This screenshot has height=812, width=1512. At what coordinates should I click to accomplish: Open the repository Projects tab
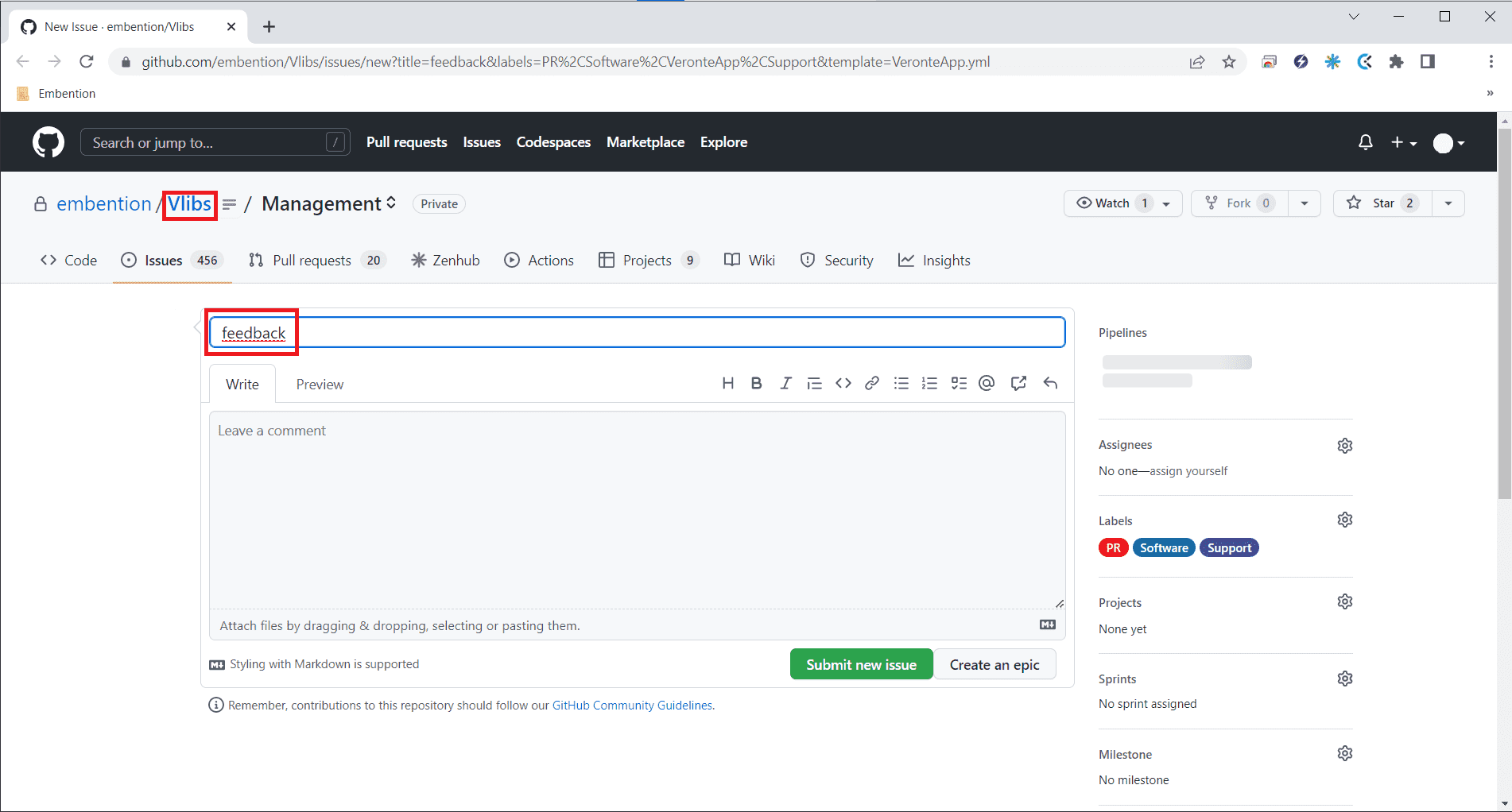pyautogui.click(x=648, y=261)
